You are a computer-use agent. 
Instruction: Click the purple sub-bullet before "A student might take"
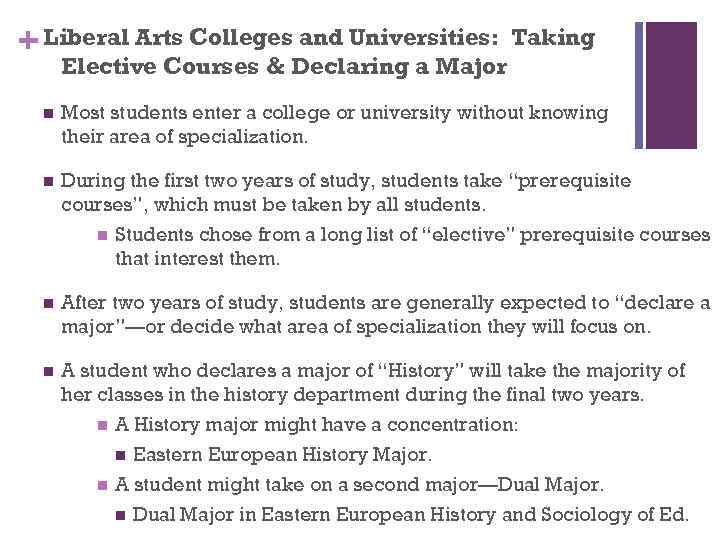click(100, 486)
